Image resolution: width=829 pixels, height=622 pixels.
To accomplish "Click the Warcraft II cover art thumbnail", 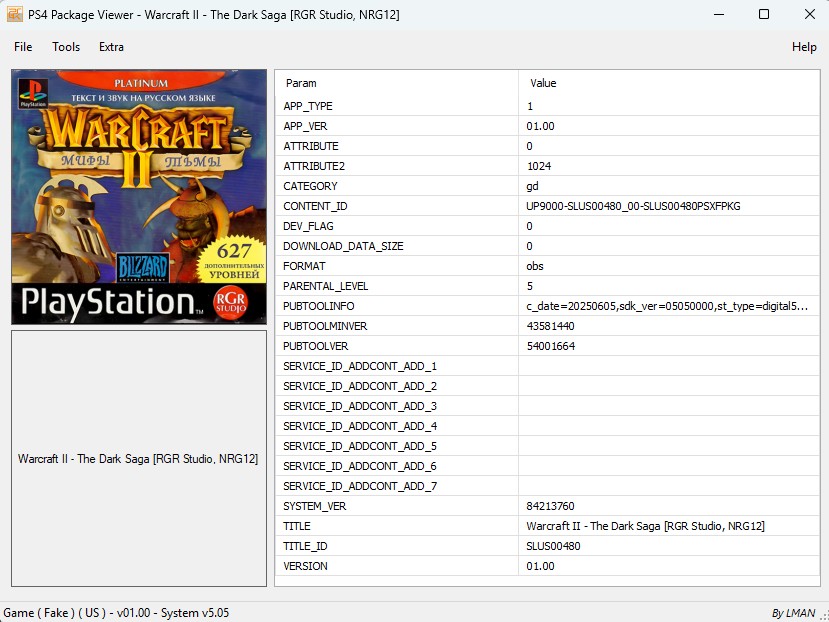I will pyautogui.click(x=139, y=196).
